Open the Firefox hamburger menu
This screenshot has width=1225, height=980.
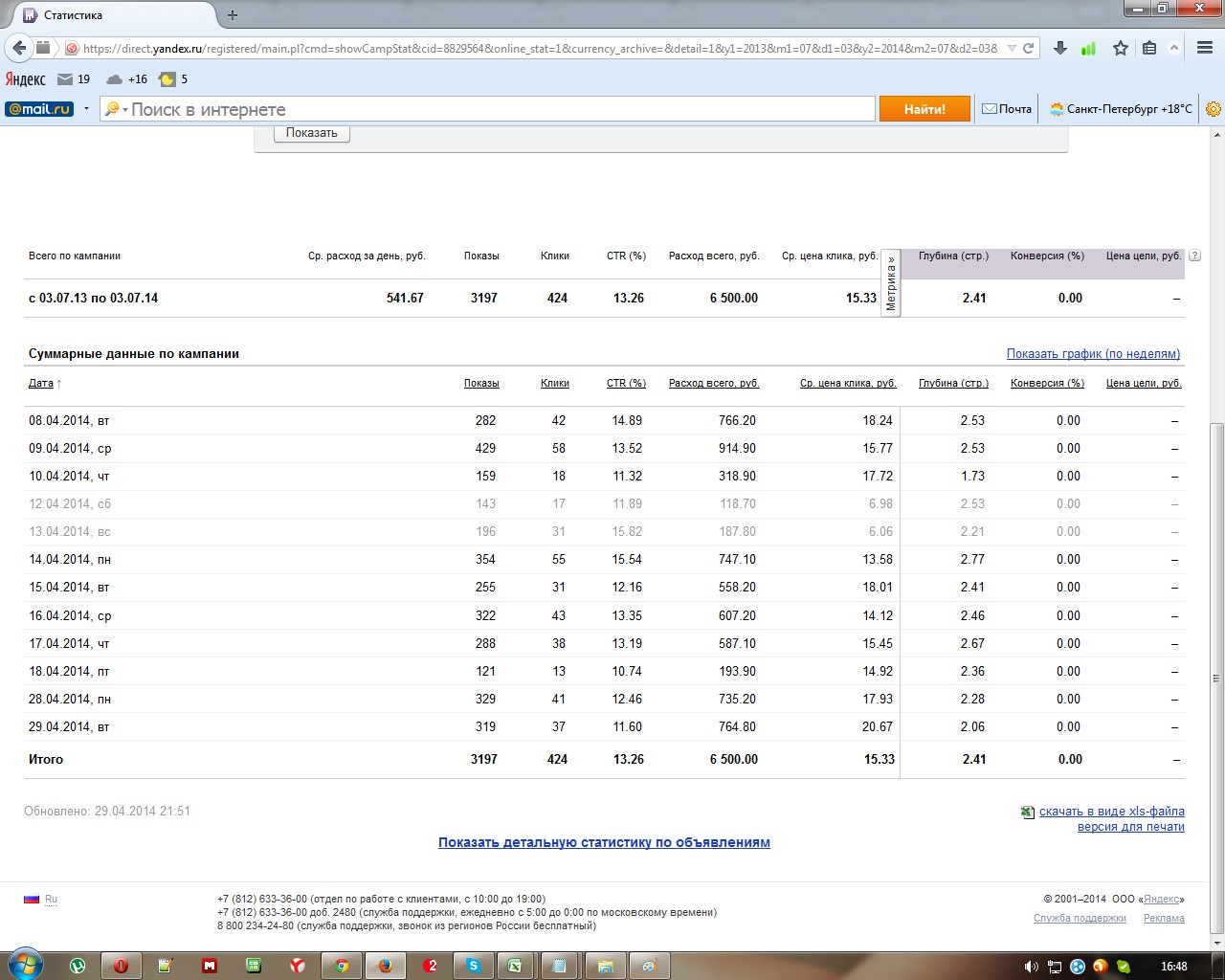pyautogui.click(x=1205, y=48)
